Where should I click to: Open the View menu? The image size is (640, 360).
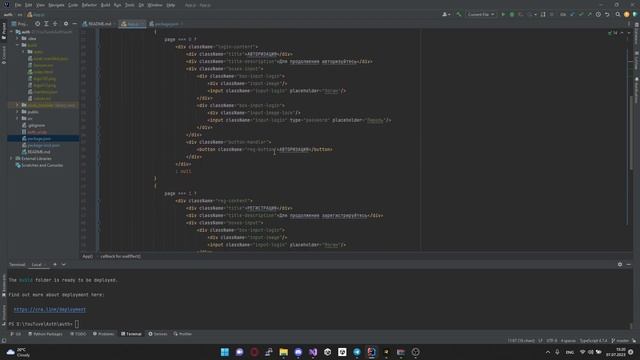pyautogui.click(x=40, y=5)
